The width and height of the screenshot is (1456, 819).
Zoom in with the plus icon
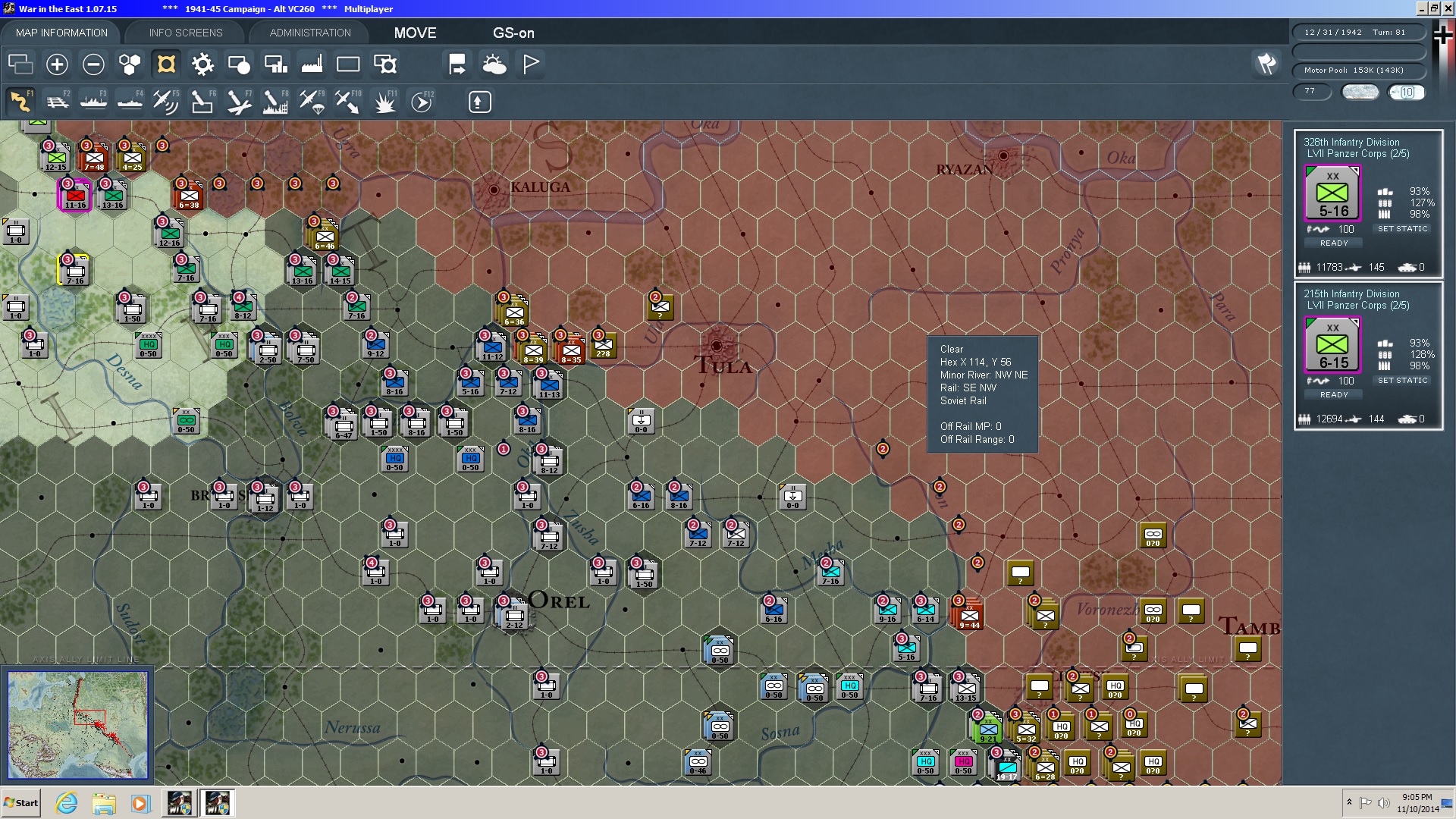tap(57, 64)
